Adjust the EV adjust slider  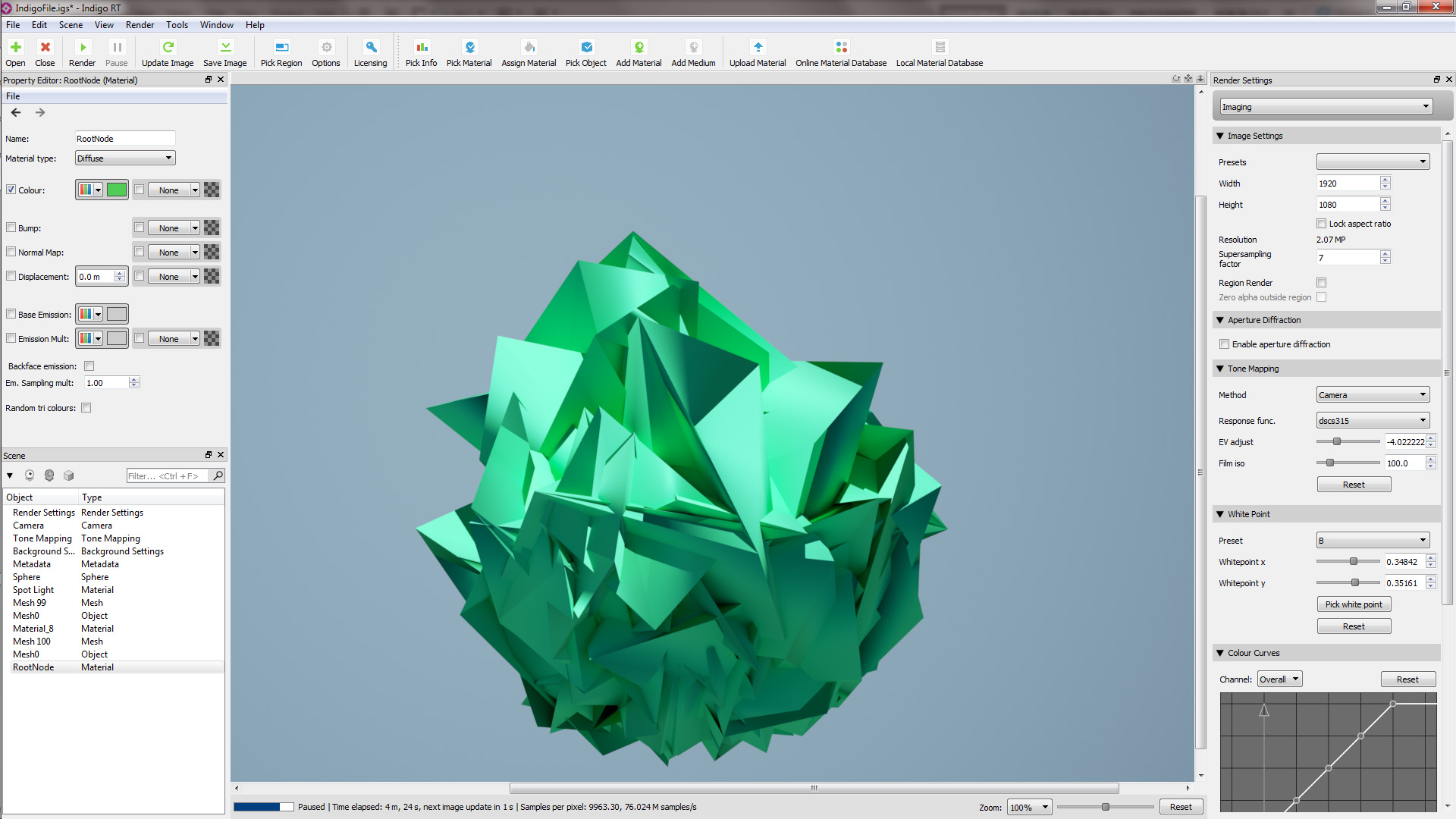(1337, 441)
